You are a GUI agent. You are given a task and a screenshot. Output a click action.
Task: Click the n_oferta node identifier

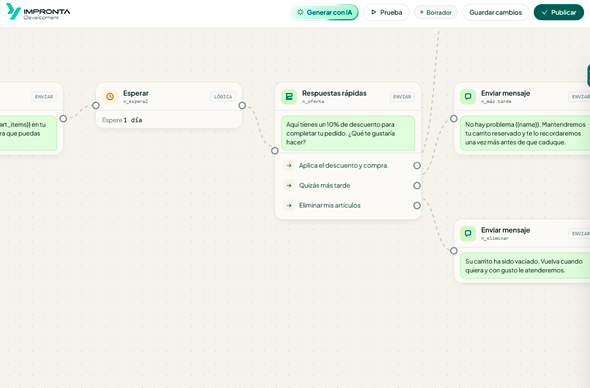pos(313,102)
